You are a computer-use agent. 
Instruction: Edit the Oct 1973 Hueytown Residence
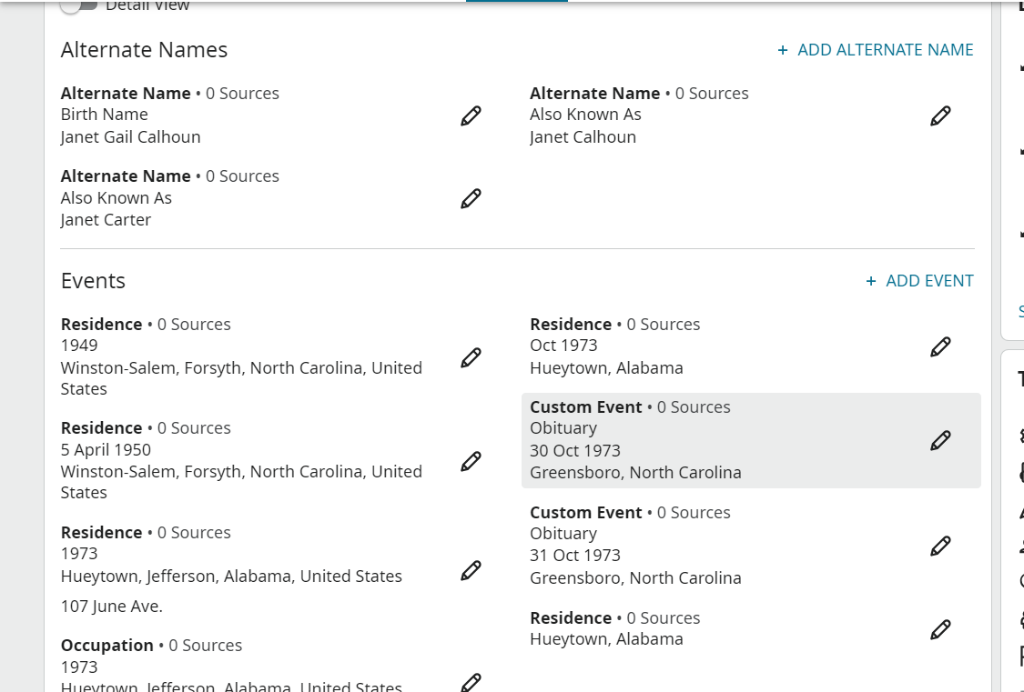pos(940,347)
